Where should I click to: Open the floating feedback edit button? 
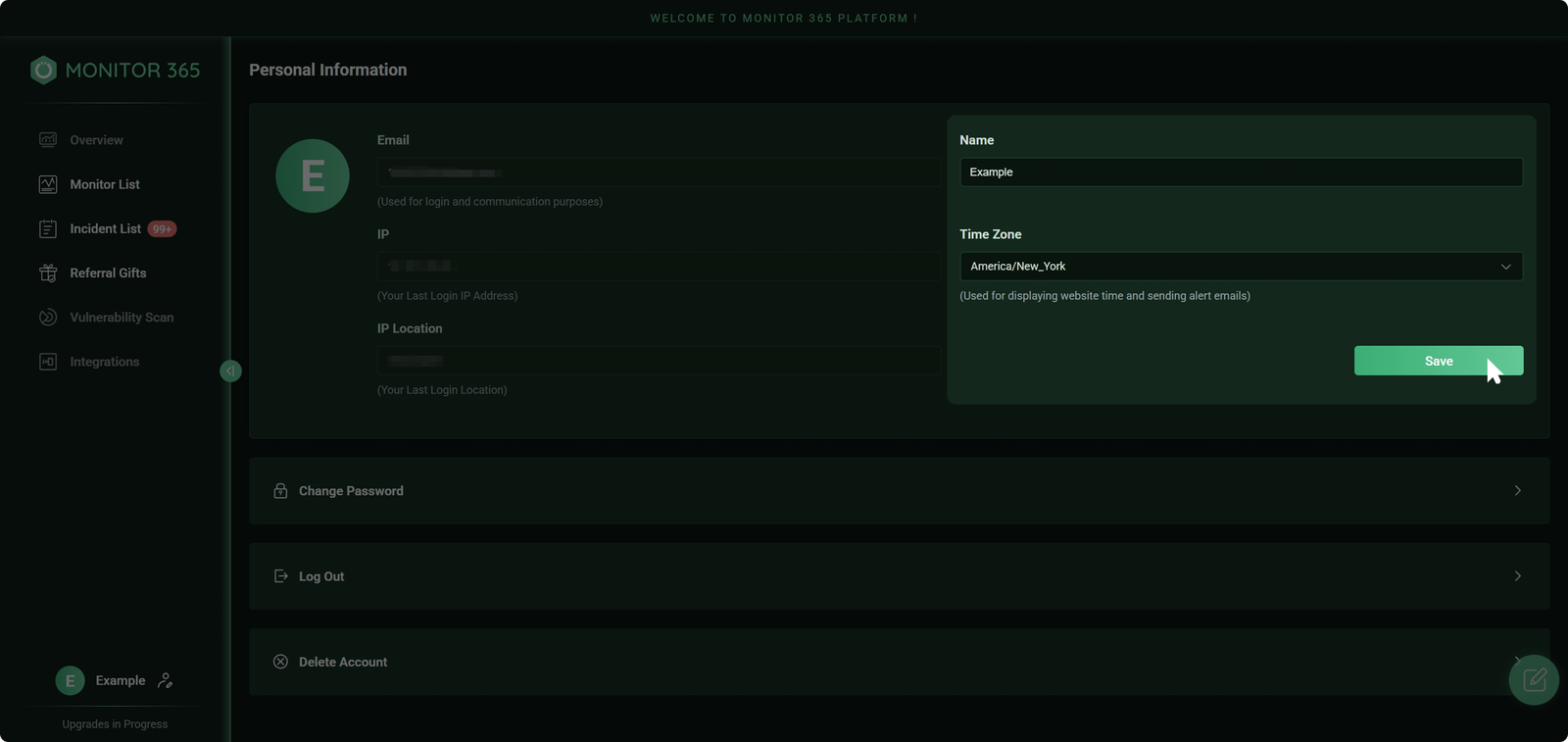tap(1534, 679)
